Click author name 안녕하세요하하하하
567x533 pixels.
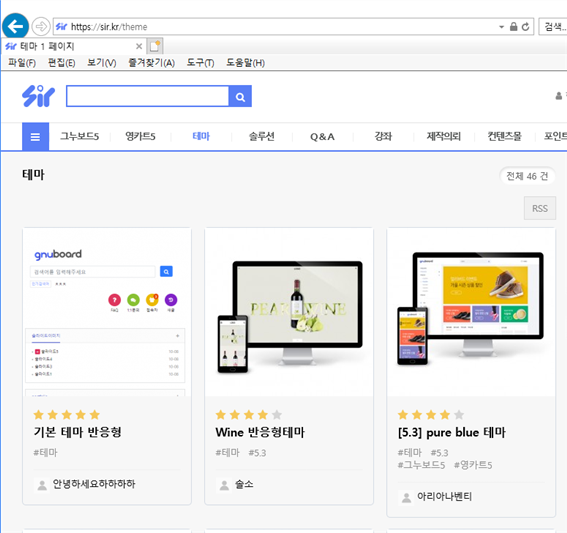(94, 484)
